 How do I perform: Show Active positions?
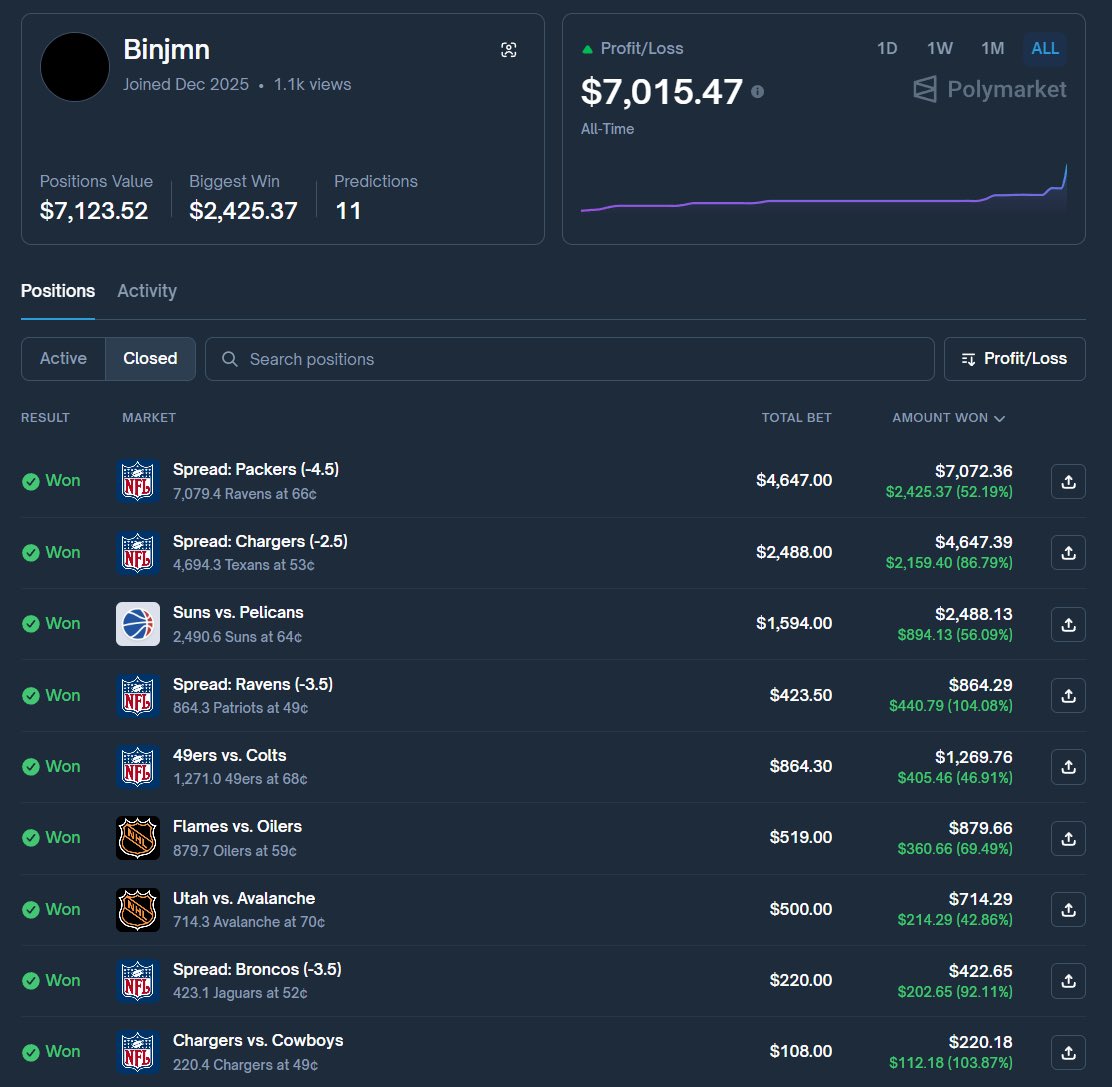click(63, 358)
